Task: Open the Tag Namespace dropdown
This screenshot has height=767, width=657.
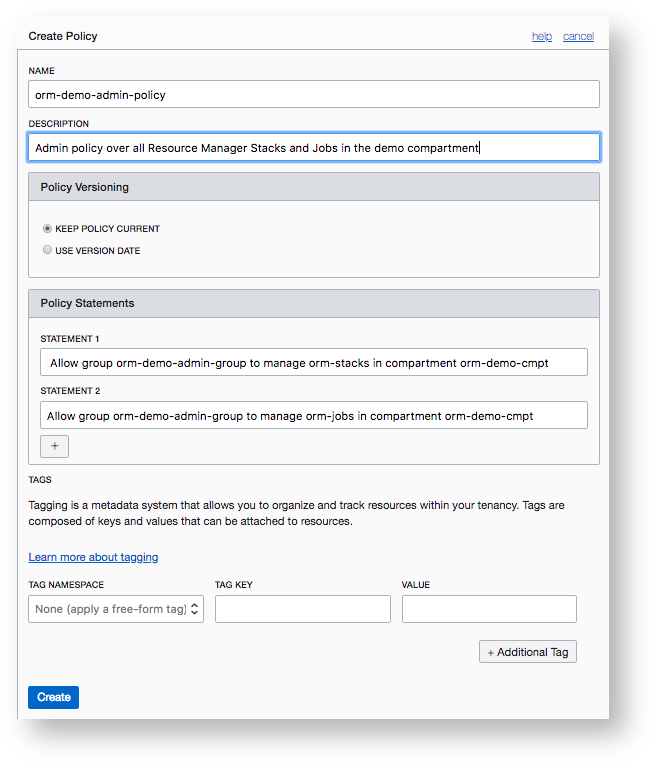Action: [x=116, y=609]
